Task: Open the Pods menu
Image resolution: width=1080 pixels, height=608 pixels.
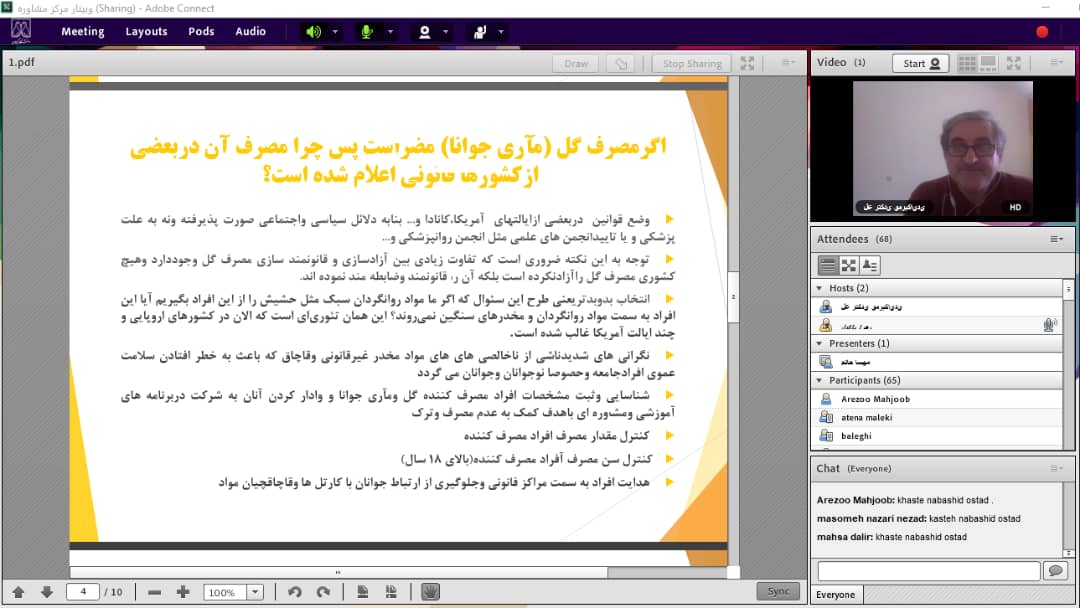Action: point(201,31)
